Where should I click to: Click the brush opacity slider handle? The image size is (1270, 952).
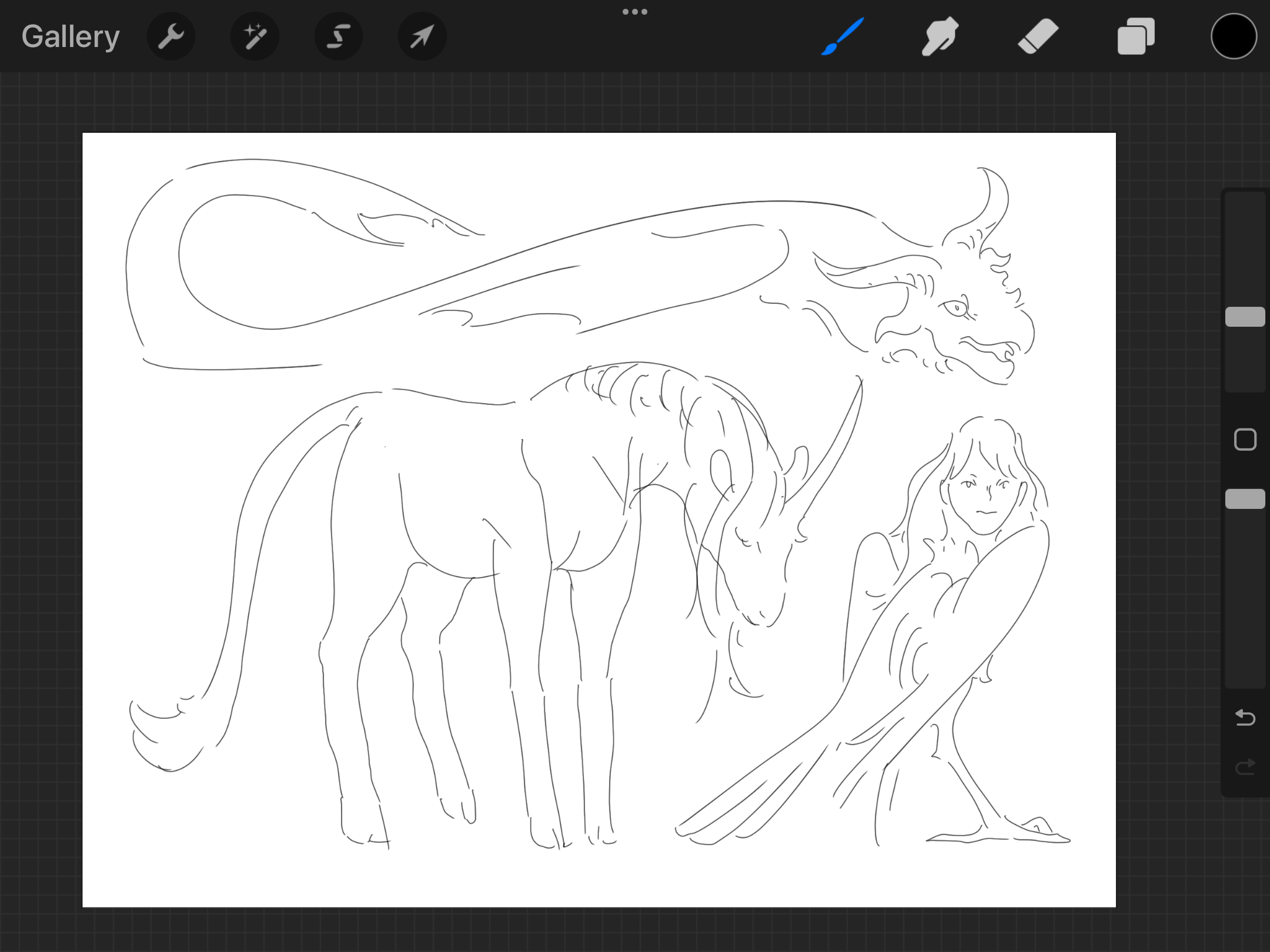point(1245,499)
